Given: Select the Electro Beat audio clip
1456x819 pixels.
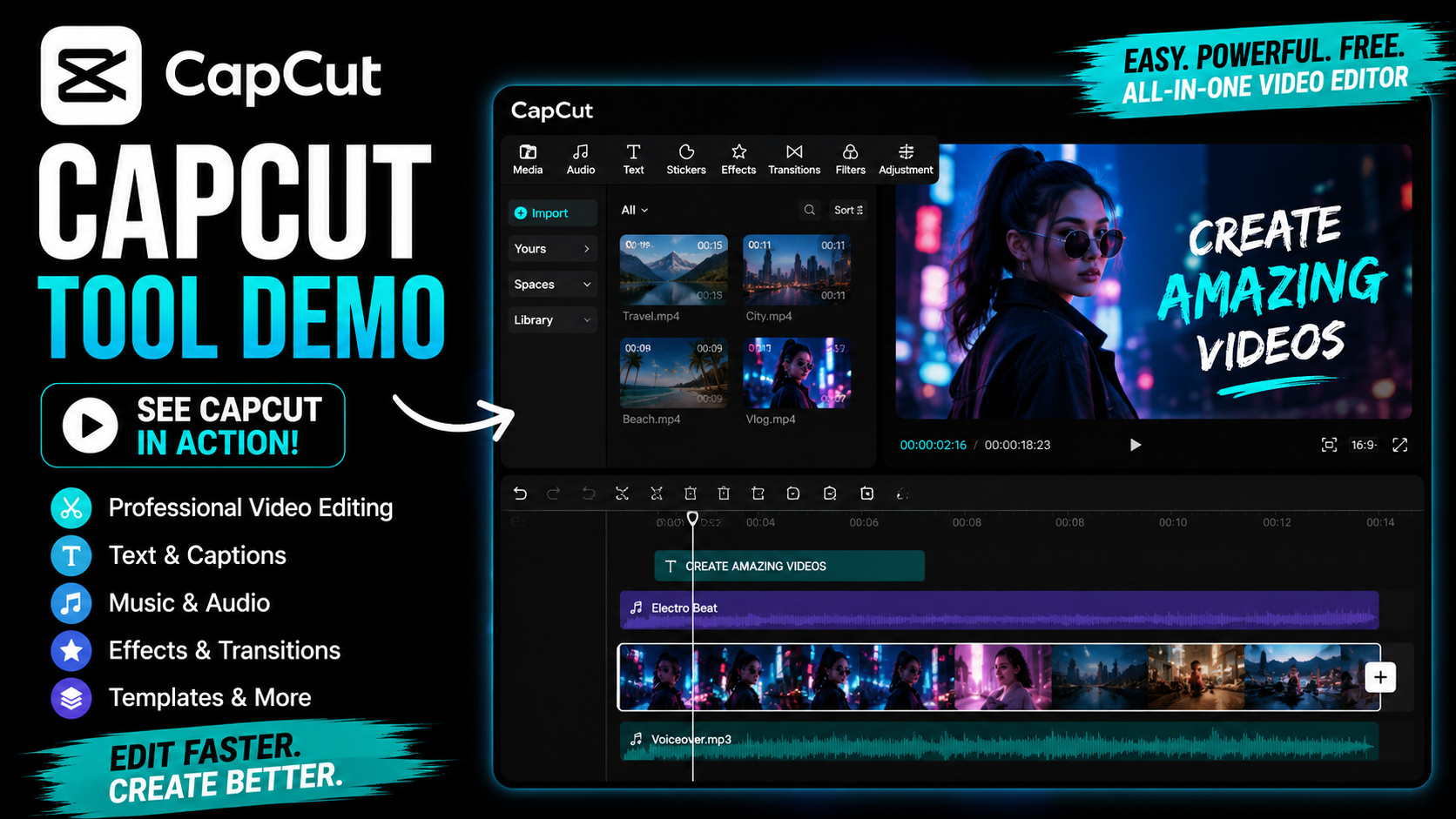Looking at the screenshot, I should [x=999, y=609].
